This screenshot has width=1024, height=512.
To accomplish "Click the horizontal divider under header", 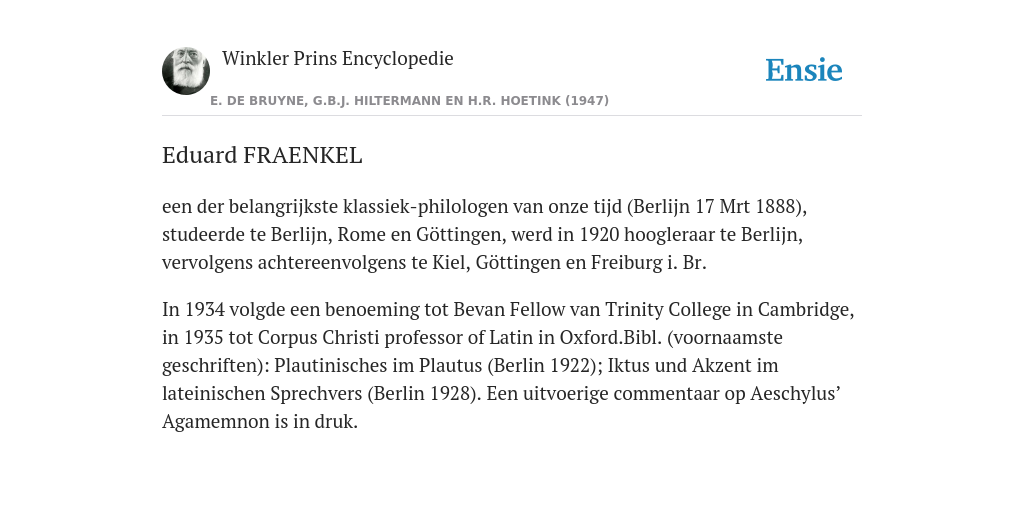I will 512,116.
